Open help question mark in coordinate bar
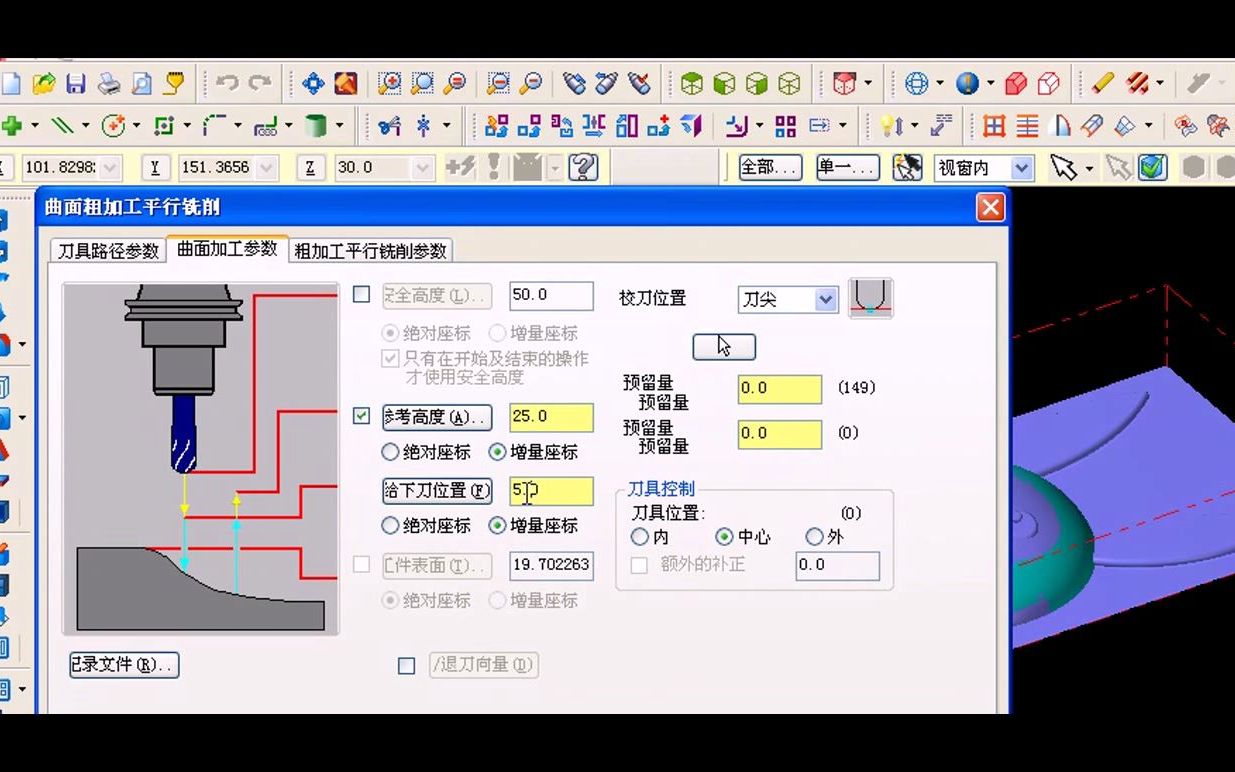Viewport: 1235px width, 772px height. coord(583,167)
